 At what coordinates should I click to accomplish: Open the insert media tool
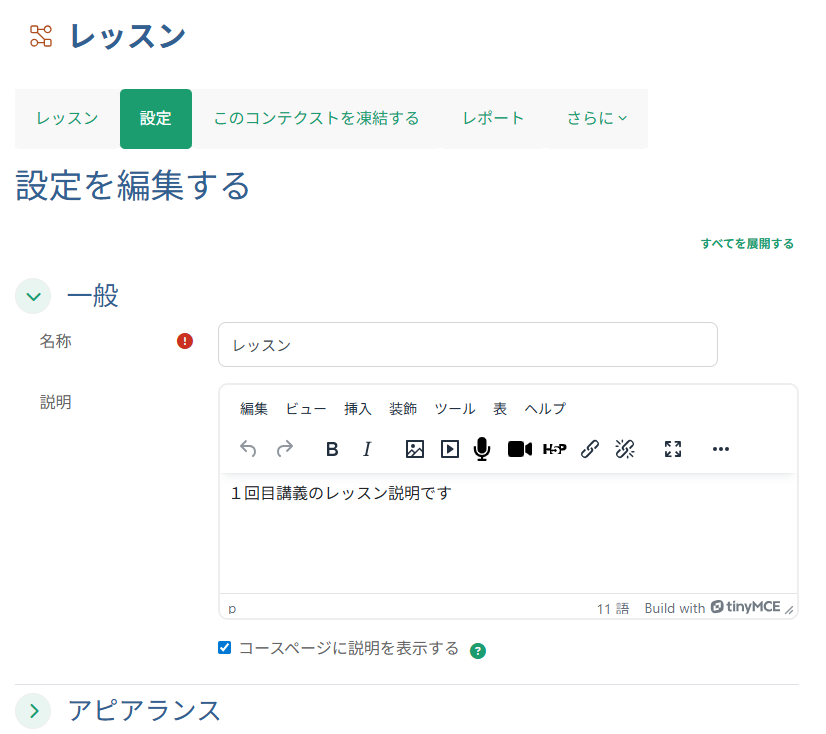pyautogui.click(x=448, y=449)
